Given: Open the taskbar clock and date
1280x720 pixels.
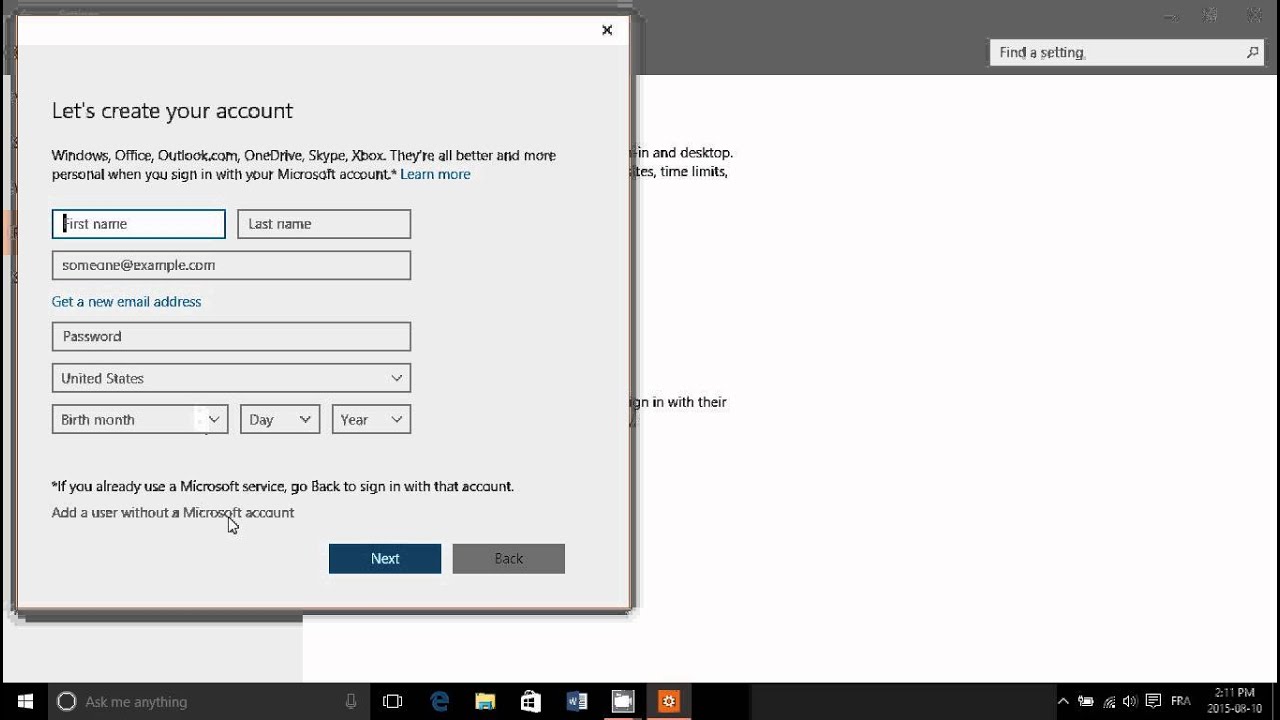Looking at the screenshot, I should point(1234,701).
